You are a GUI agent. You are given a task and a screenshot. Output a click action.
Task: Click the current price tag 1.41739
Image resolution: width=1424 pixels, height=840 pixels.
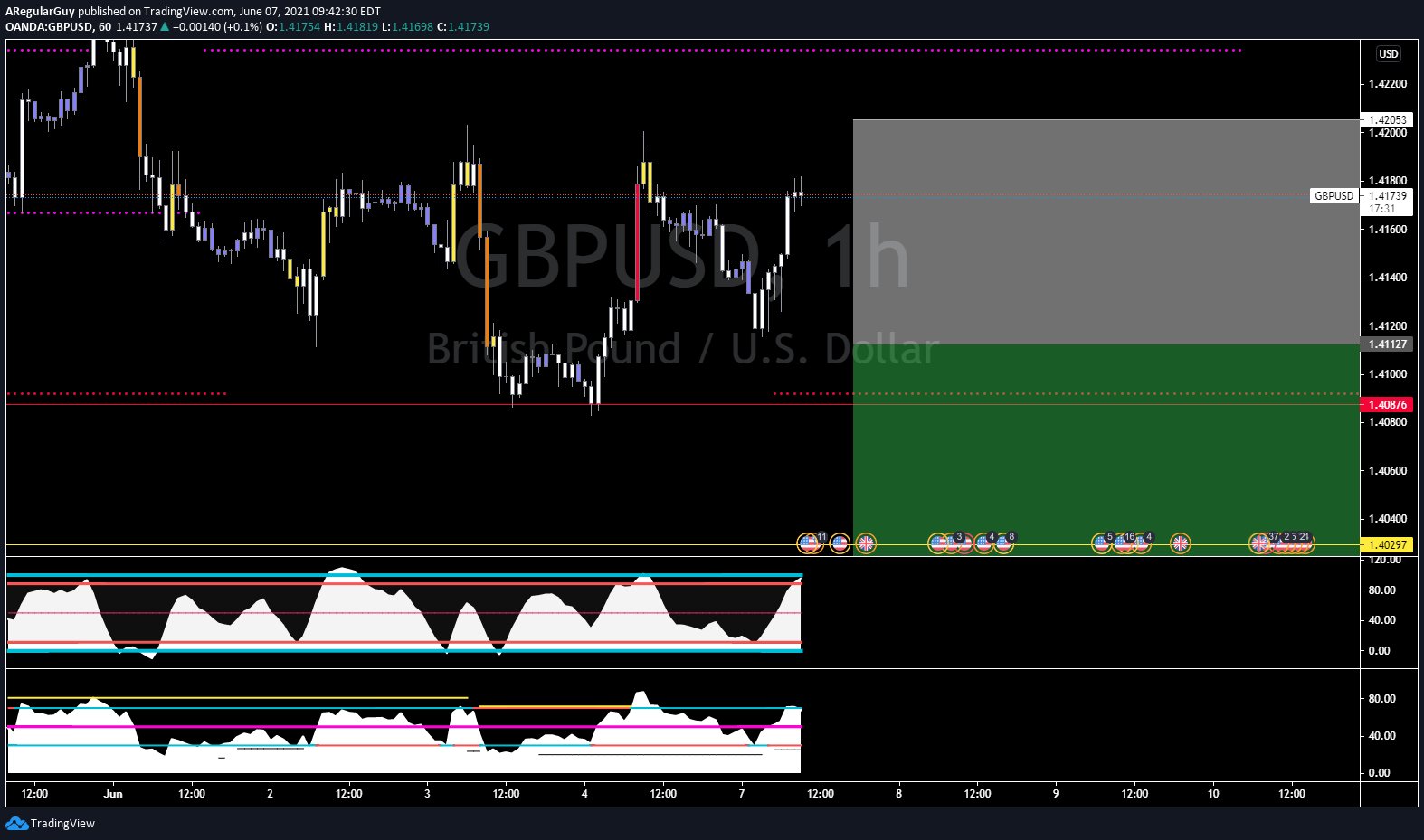point(1388,195)
